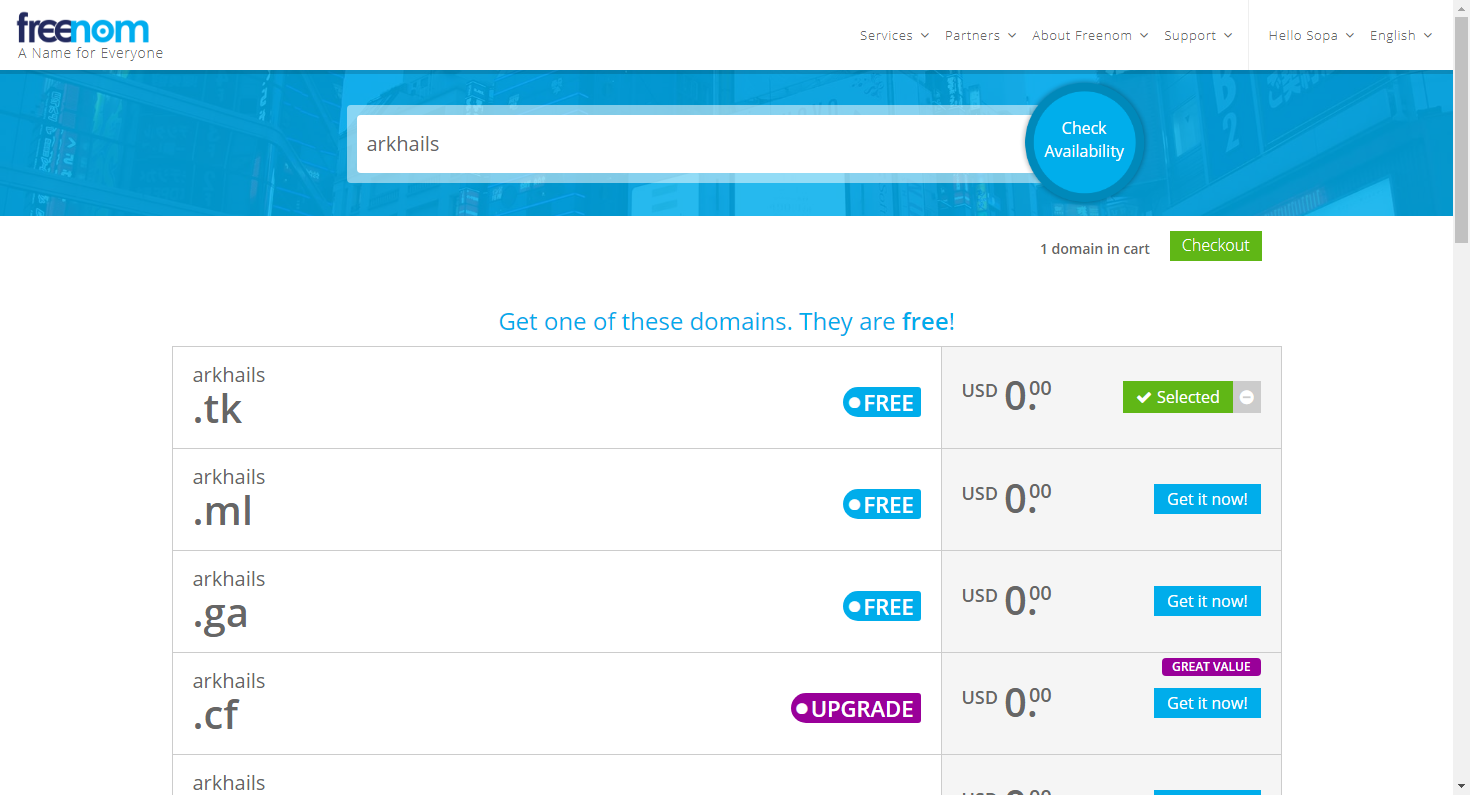Click the scrollbar up arrow
Screen dimensions: 1470x795
(x=1461, y=8)
